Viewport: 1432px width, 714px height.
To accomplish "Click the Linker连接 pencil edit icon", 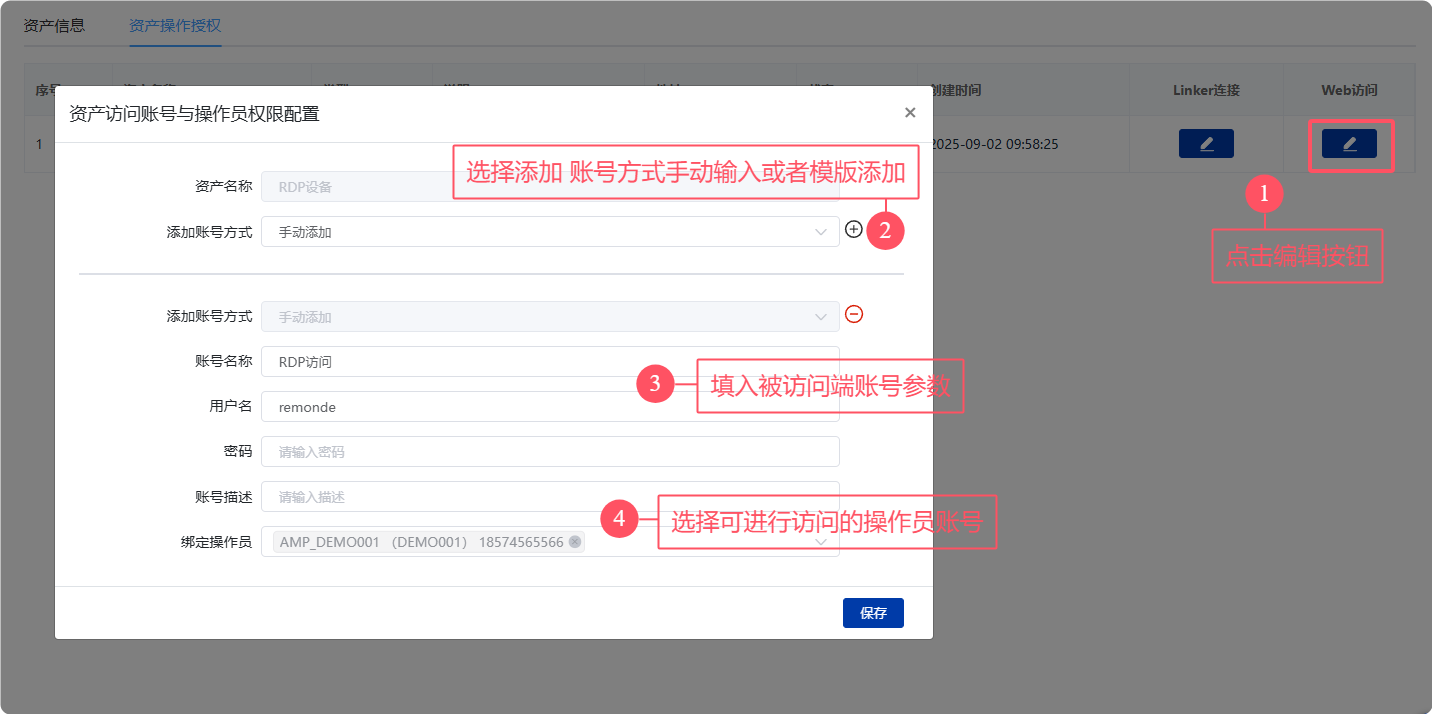I will [1206, 144].
